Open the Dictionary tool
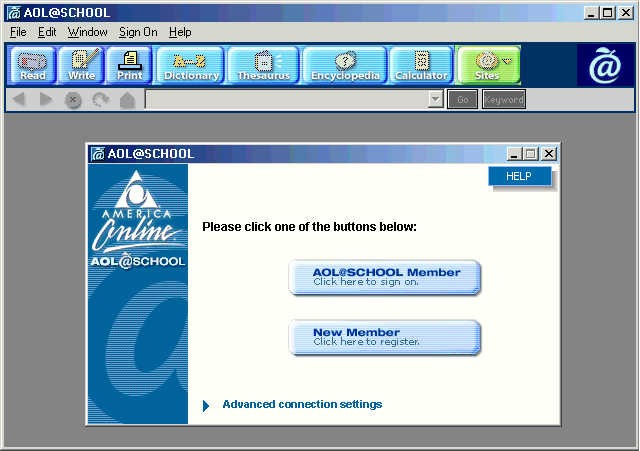640x451 pixels. pyautogui.click(x=191, y=65)
